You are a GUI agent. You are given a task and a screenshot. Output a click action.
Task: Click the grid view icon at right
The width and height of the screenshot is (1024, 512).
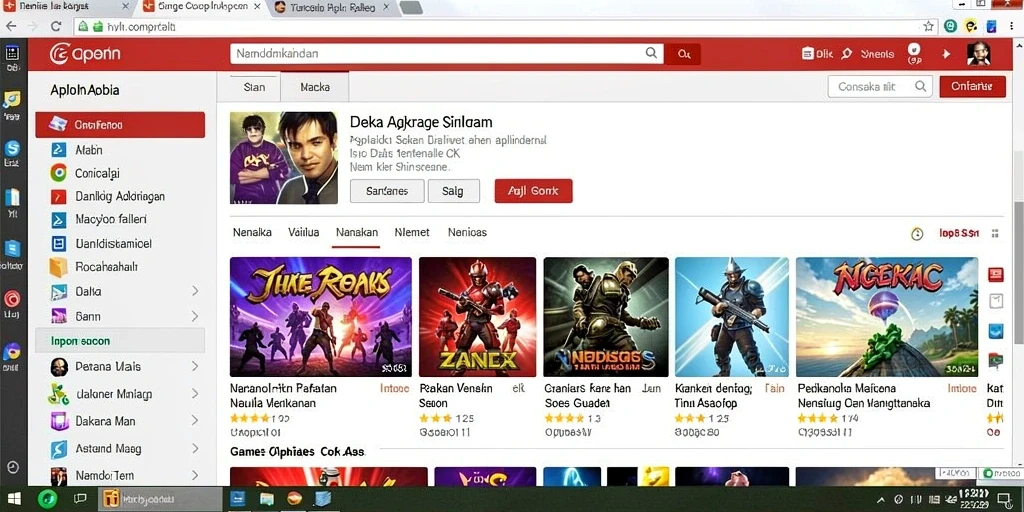click(995, 234)
